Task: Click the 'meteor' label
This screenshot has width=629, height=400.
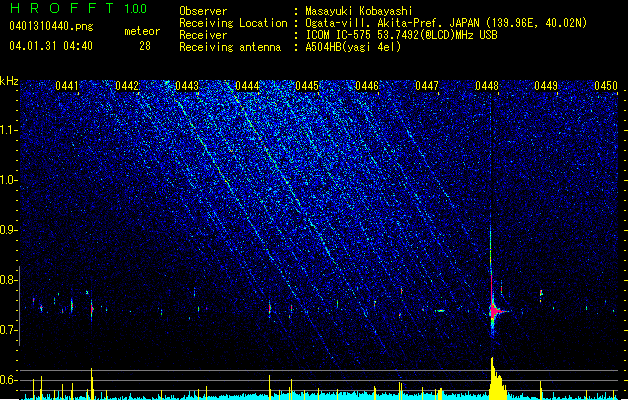Action: tap(142, 31)
